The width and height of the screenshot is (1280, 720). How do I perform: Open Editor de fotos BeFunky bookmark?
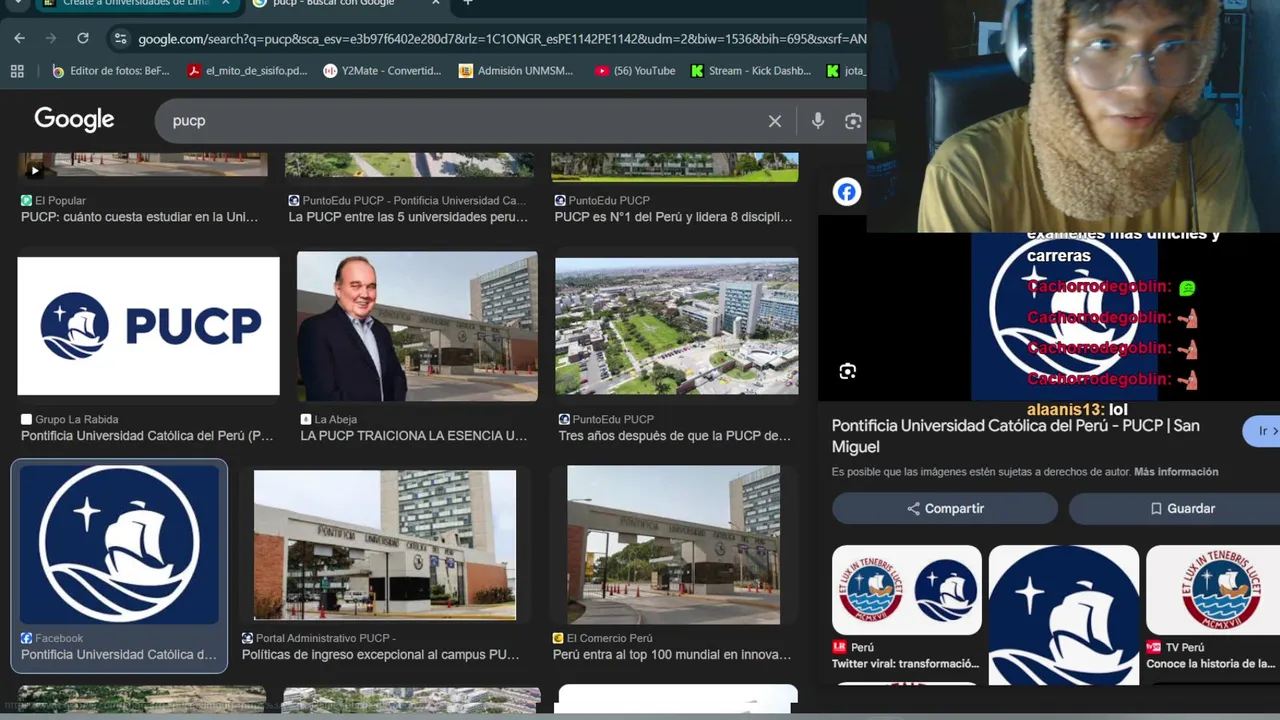tap(111, 71)
